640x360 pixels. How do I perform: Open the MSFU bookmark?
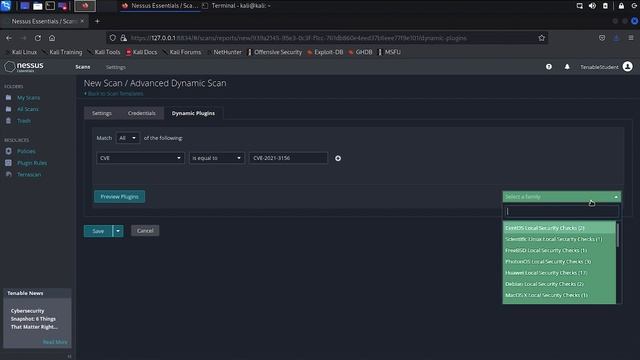click(390, 52)
